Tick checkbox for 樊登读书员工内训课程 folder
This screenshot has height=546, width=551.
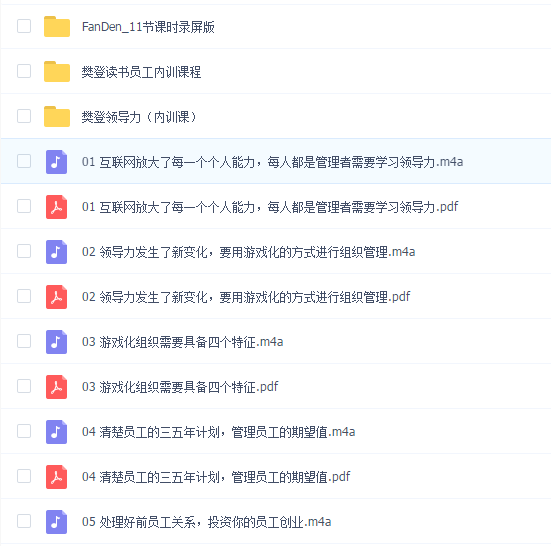(24, 71)
